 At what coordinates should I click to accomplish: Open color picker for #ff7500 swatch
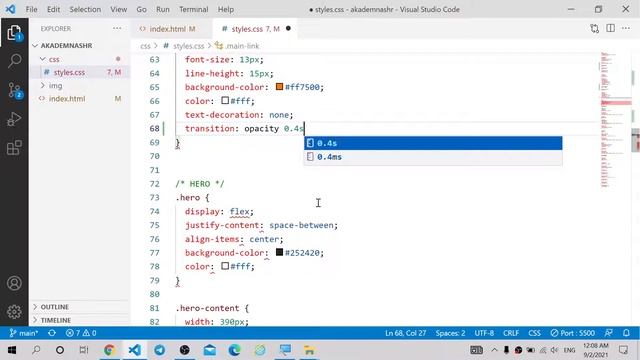point(279,87)
